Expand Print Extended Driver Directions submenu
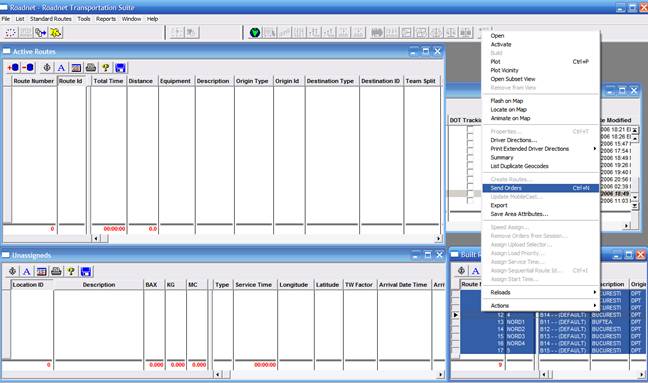 point(541,149)
